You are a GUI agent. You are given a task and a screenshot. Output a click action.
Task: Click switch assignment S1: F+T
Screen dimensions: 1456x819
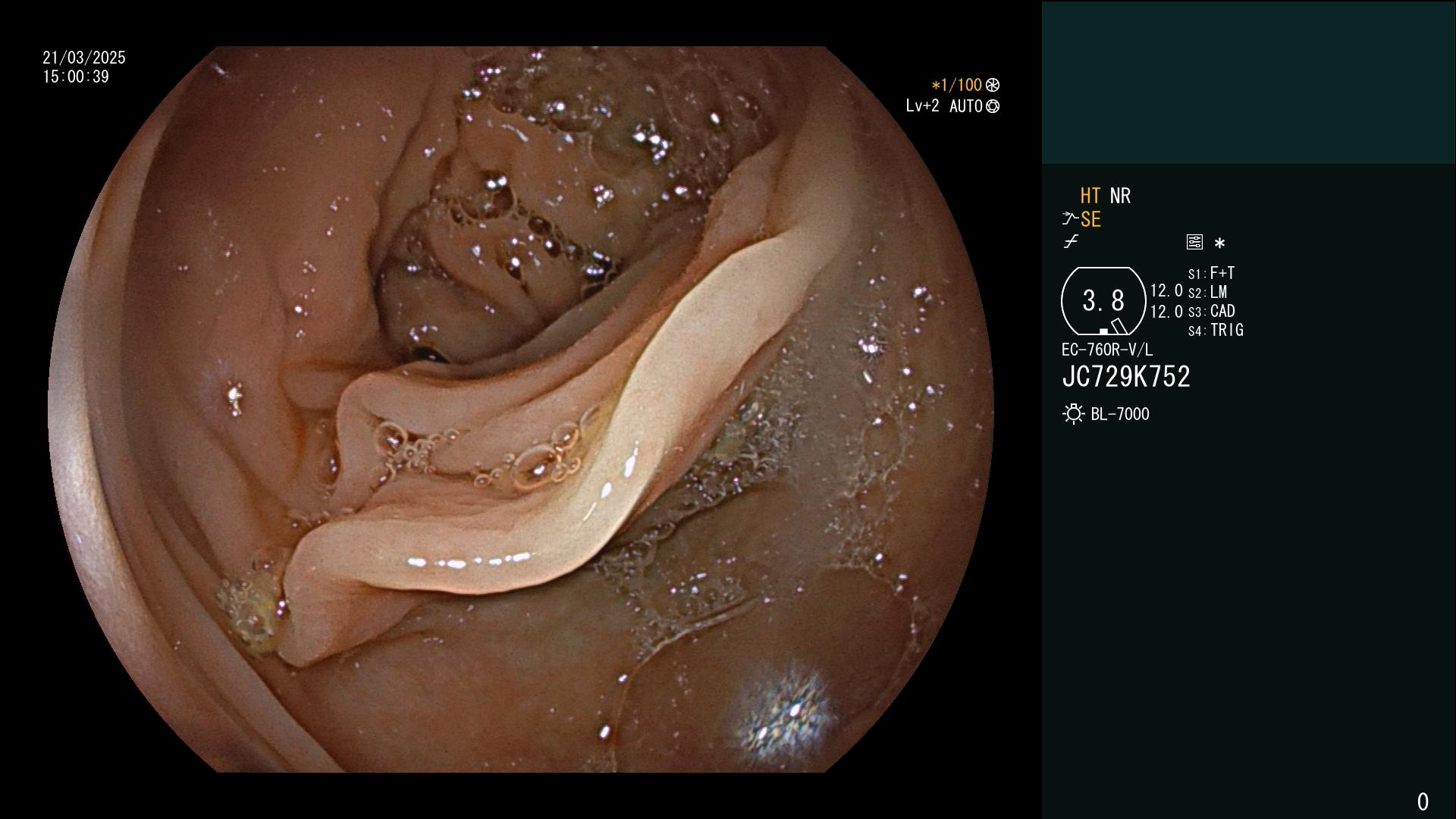(x=1212, y=273)
